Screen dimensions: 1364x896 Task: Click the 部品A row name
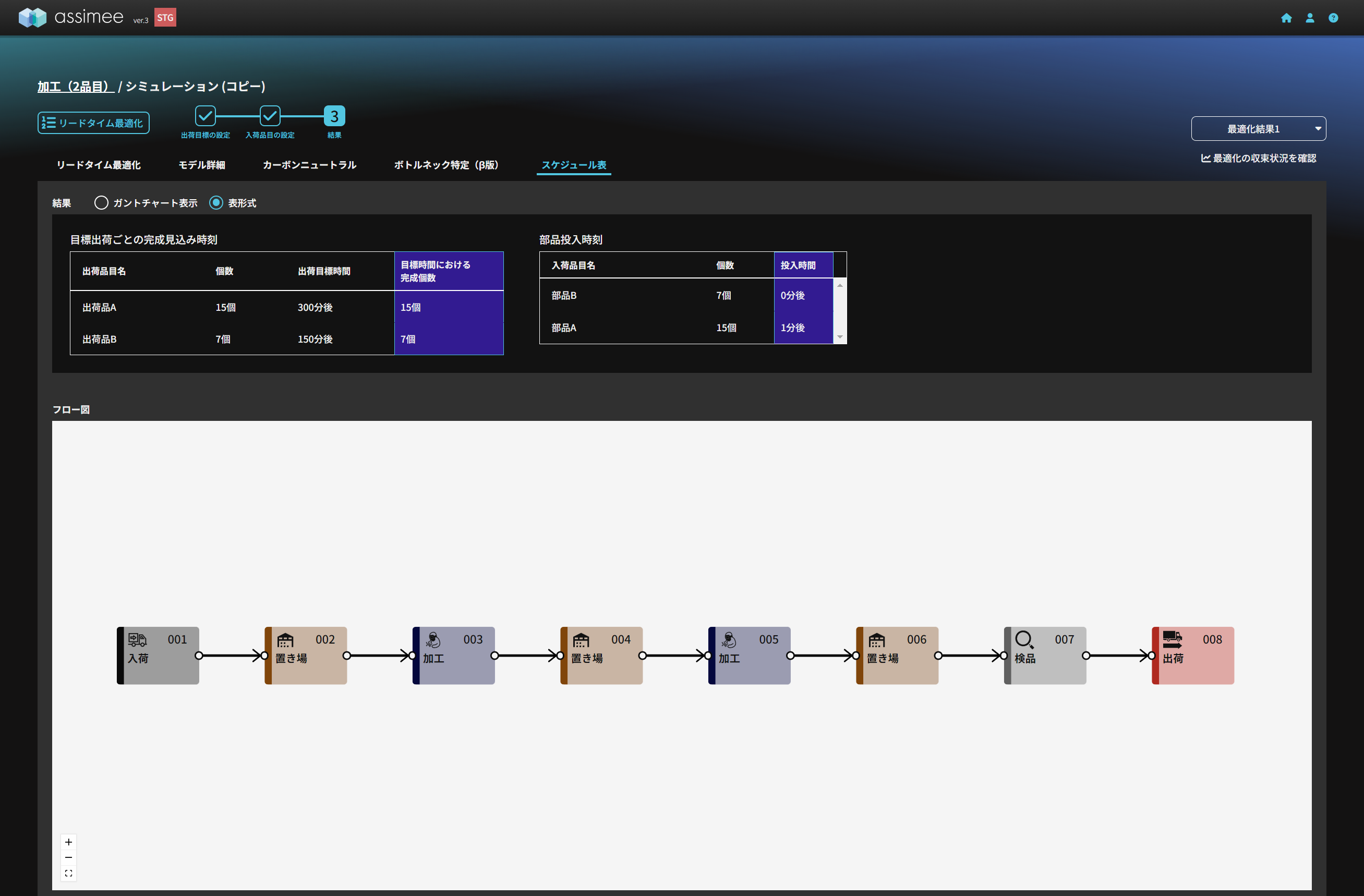coord(564,328)
